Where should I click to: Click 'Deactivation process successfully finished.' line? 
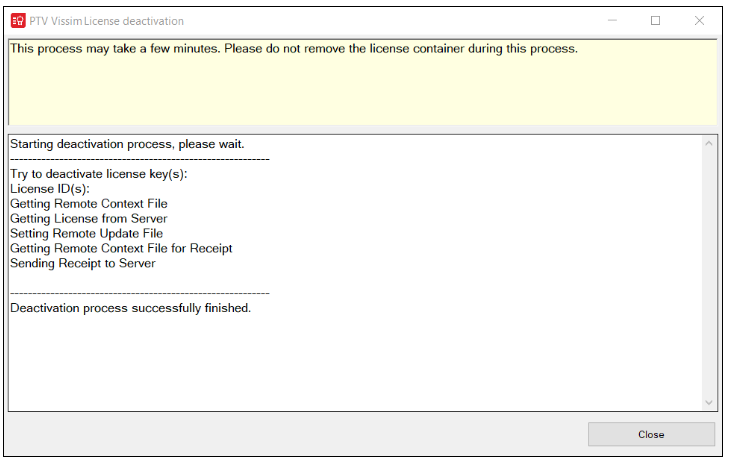pyautogui.click(x=130, y=308)
